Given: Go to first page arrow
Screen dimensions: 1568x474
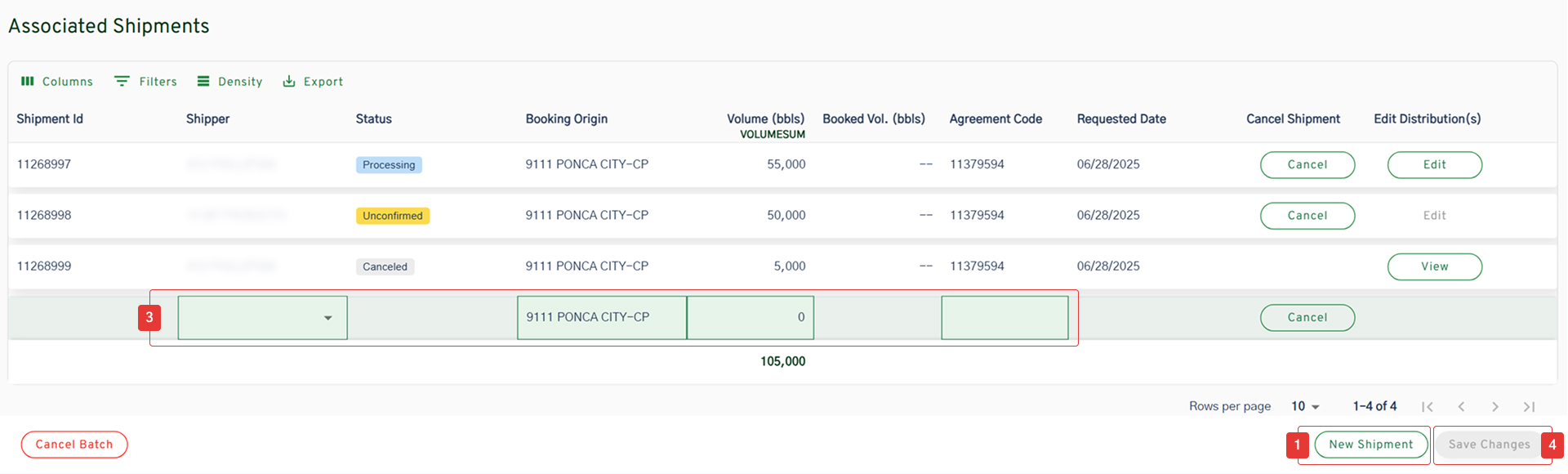Looking at the screenshot, I should [x=1428, y=407].
